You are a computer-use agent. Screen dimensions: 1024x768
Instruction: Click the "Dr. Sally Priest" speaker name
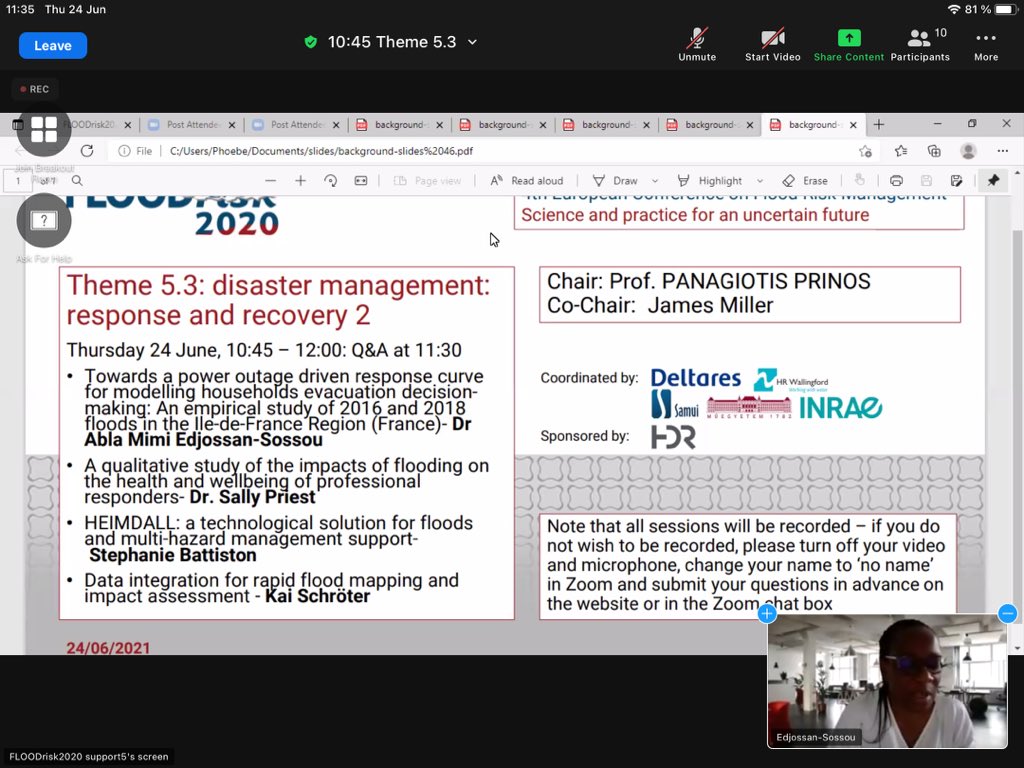[253, 498]
